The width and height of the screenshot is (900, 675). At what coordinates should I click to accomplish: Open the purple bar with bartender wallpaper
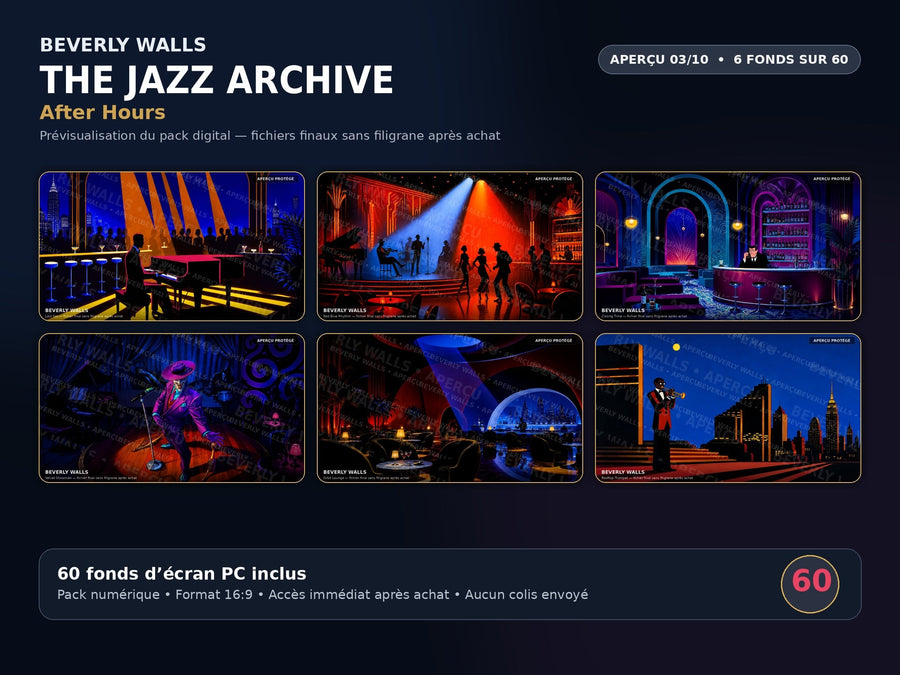728,246
